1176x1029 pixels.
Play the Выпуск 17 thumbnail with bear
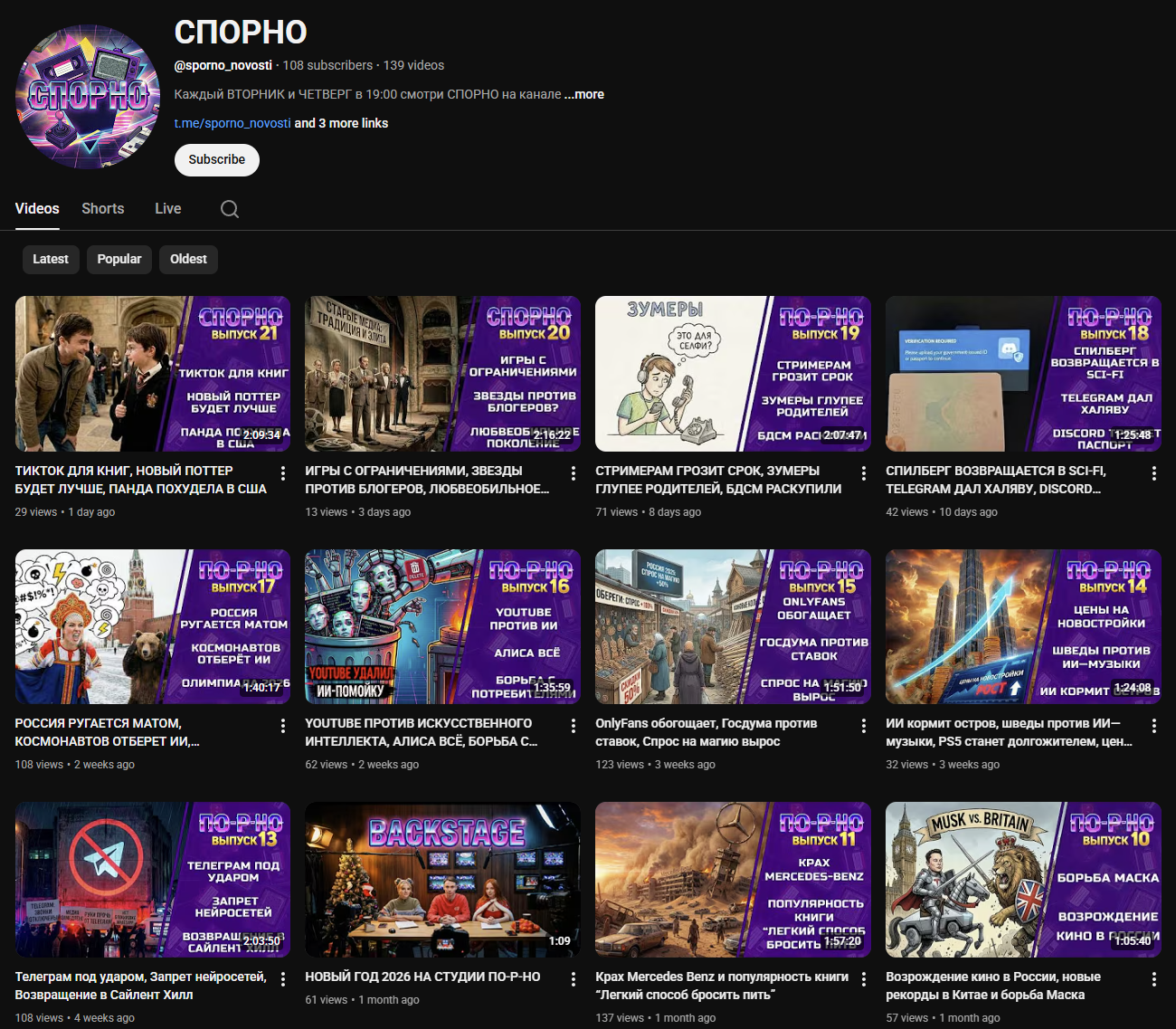point(153,626)
